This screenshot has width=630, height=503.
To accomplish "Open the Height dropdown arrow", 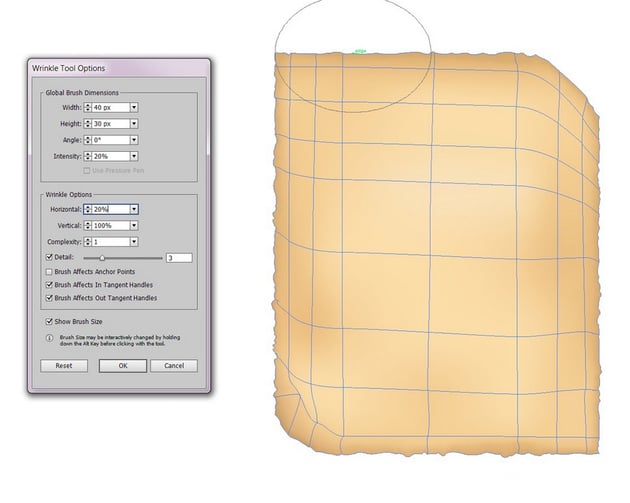I will [134, 124].
